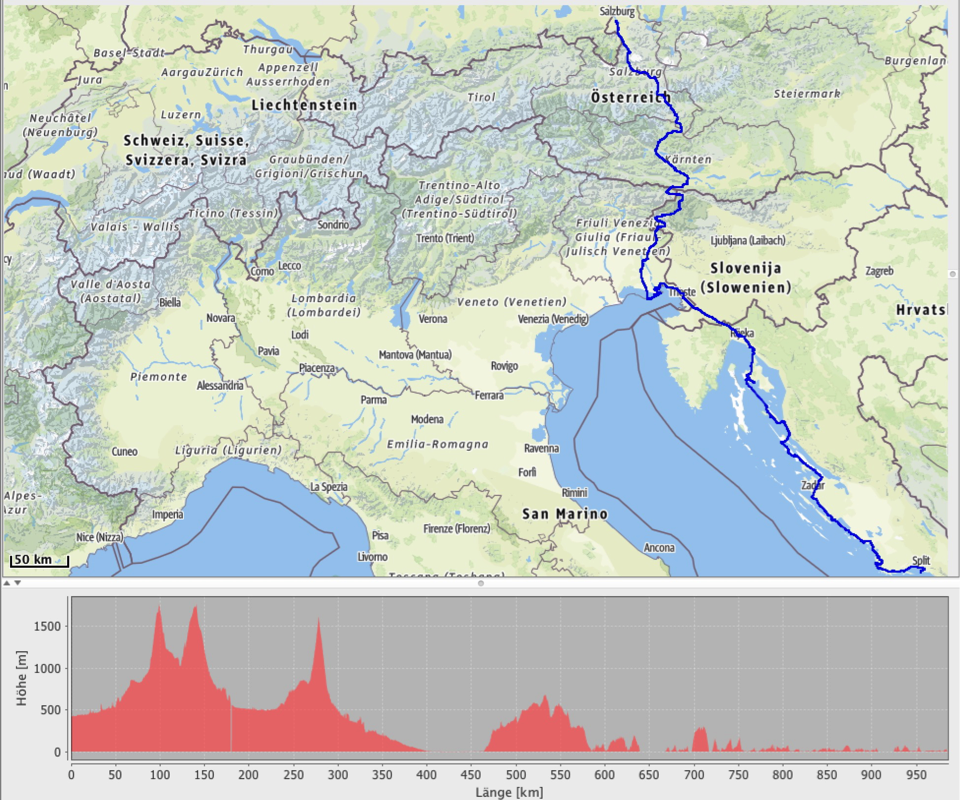Click the "Länge [km]" axis title
The height and width of the screenshot is (800, 960).
tap(508, 790)
